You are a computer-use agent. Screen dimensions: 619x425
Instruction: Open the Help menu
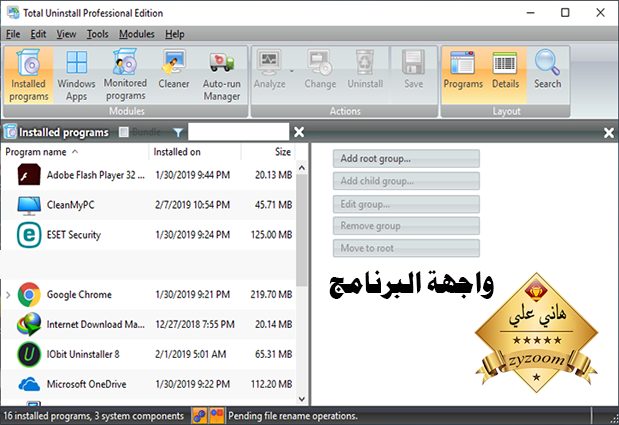[x=174, y=34]
